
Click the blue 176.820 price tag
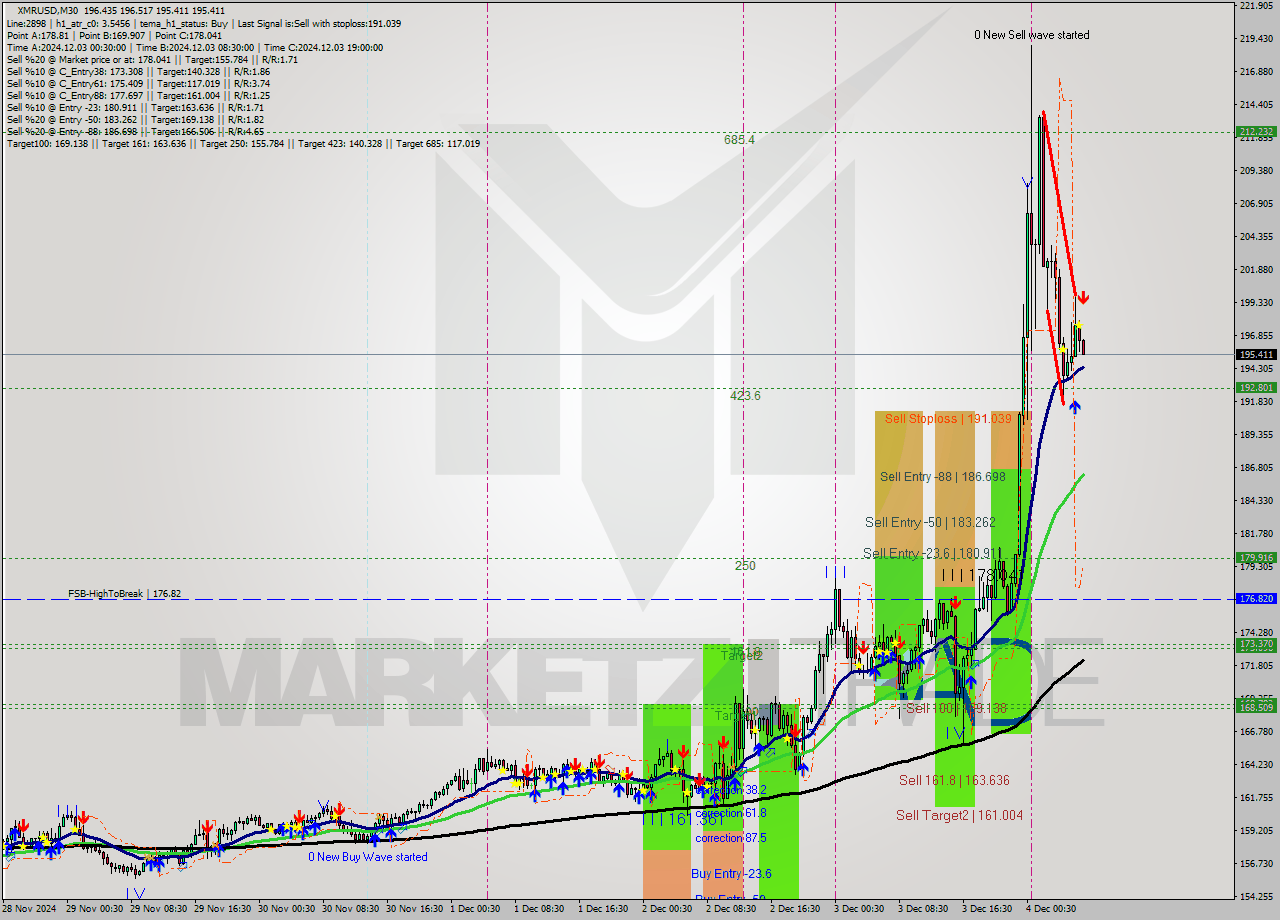pyautogui.click(x=1256, y=599)
